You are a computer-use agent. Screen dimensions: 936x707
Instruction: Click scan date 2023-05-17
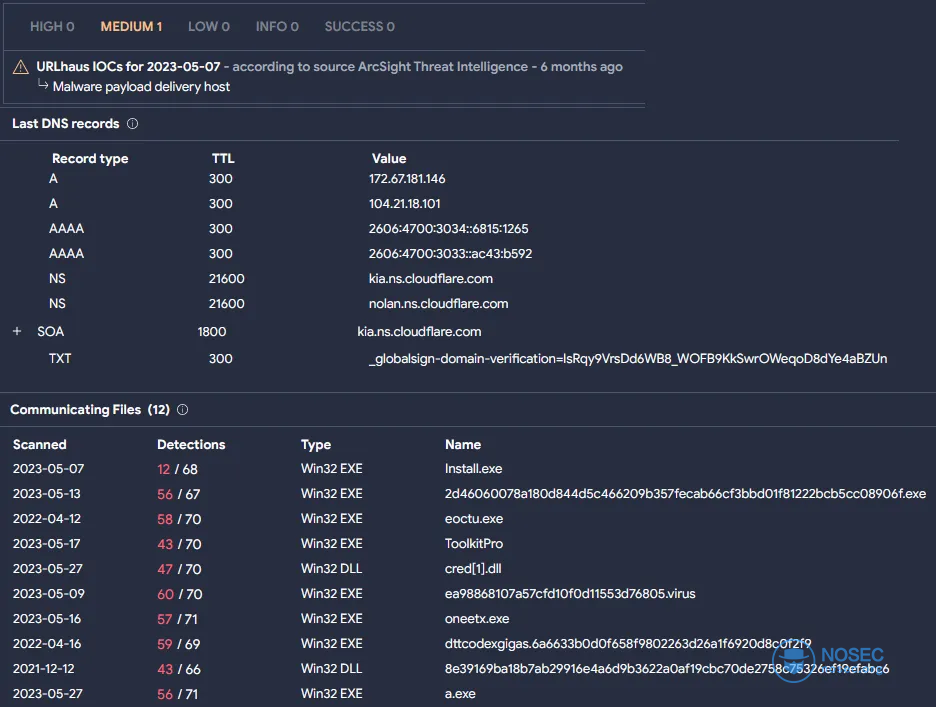point(47,544)
